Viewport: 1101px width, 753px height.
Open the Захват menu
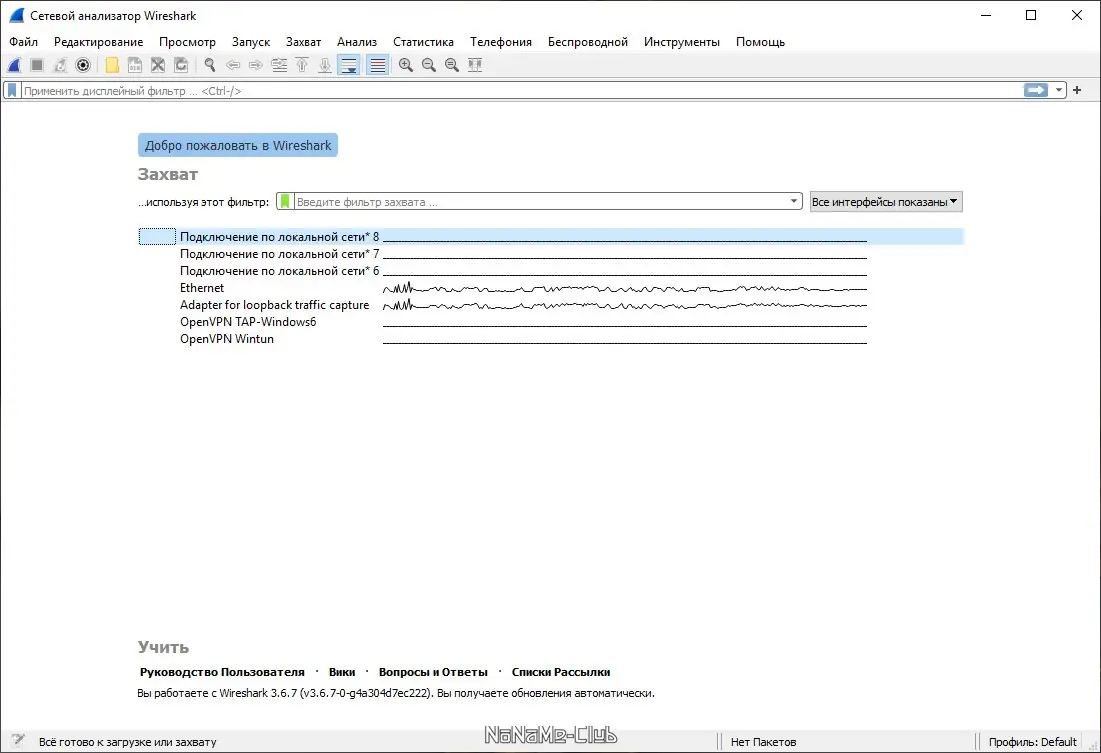tap(303, 42)
